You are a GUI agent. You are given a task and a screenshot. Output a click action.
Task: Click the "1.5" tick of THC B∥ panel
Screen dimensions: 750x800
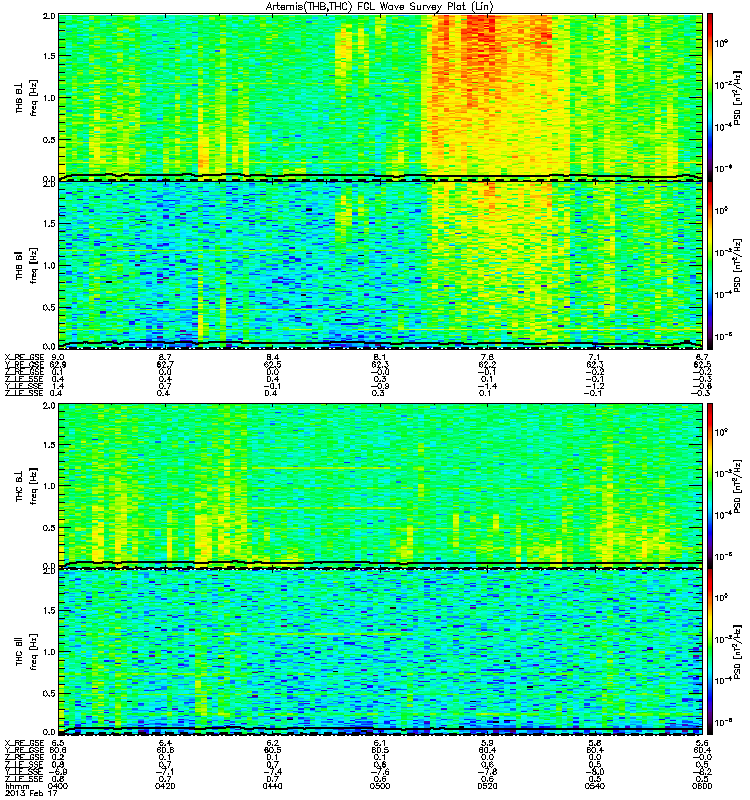[49, 610]
